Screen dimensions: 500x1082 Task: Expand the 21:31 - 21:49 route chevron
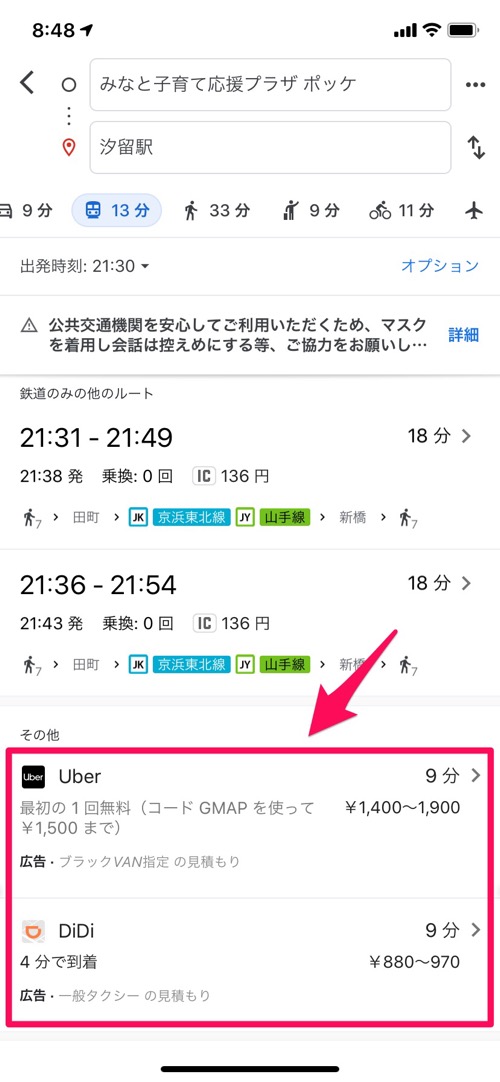click(467, 436)
